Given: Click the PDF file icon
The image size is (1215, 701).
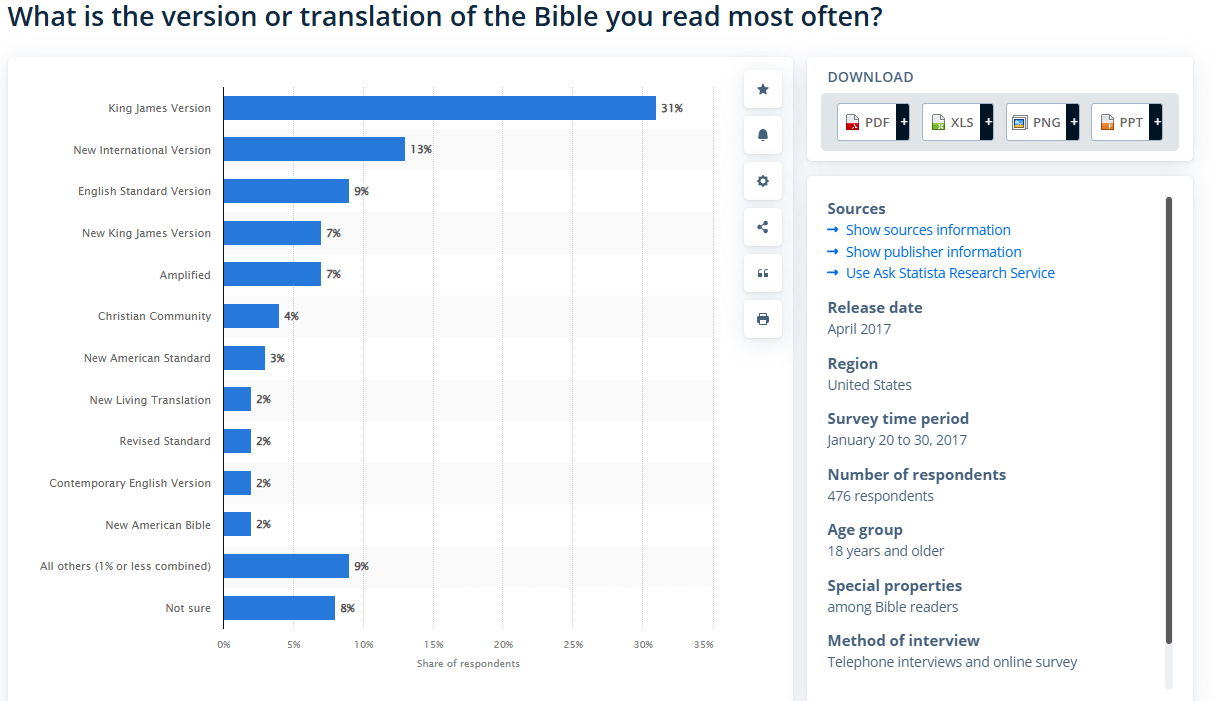Looking at the screenshot, I should pyautogui.click(x=853, y=122).
